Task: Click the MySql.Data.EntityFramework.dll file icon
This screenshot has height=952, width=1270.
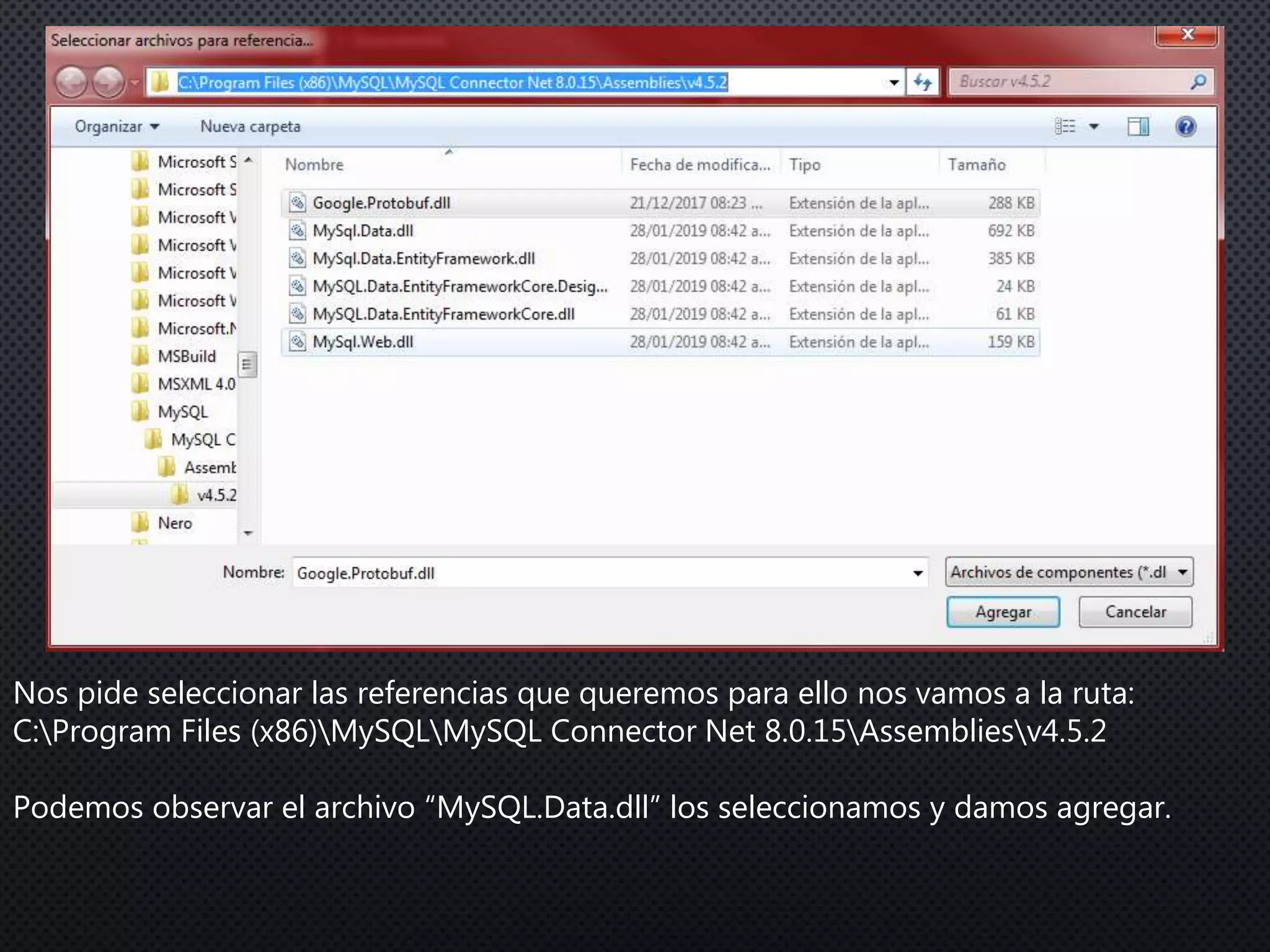Action: click(x=298, y=258)
